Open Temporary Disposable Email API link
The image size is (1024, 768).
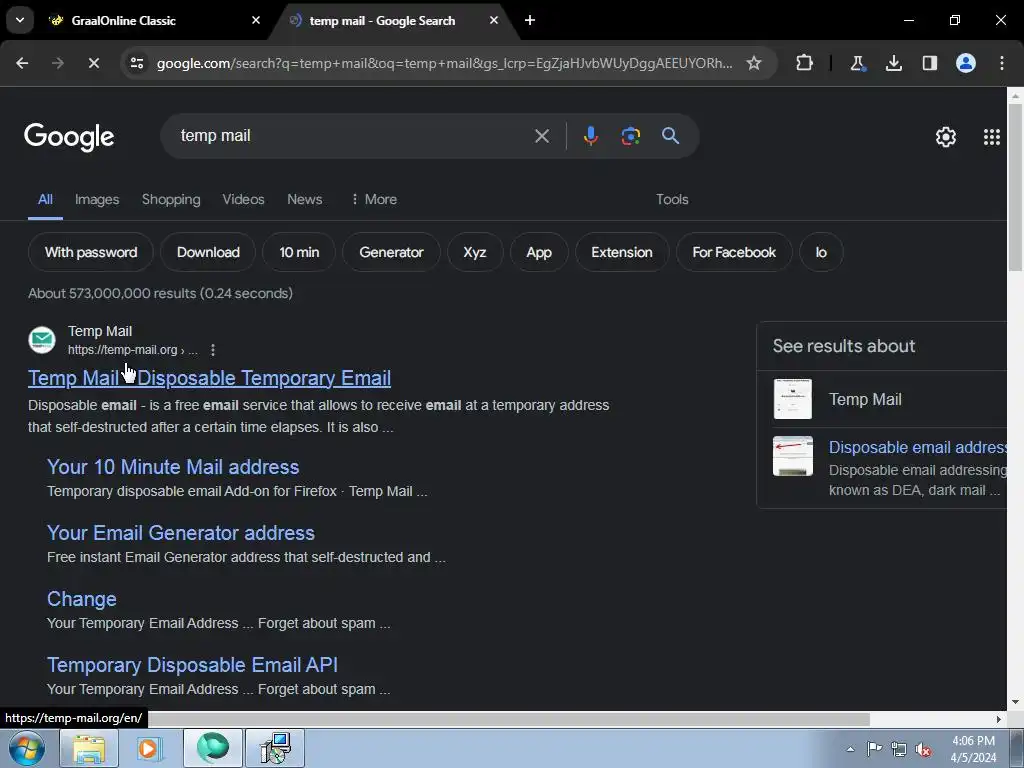pyautogui.click(x=193, y=665)
